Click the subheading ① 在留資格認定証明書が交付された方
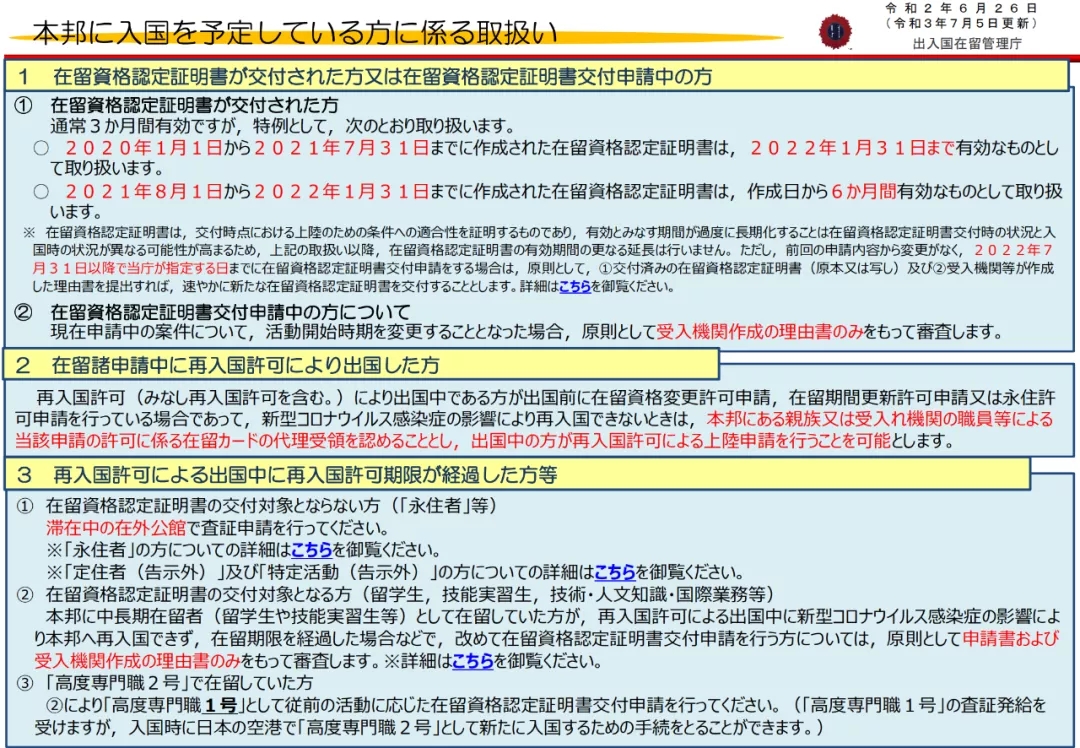This screenshot has height=748, width=1080. [x=176, y=105]
